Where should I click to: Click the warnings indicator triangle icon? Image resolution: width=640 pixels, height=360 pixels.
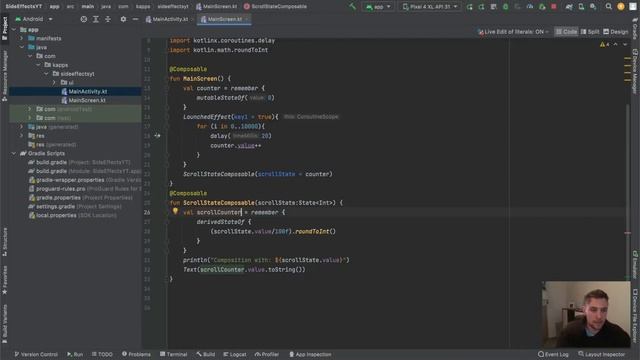coord(602,44)
